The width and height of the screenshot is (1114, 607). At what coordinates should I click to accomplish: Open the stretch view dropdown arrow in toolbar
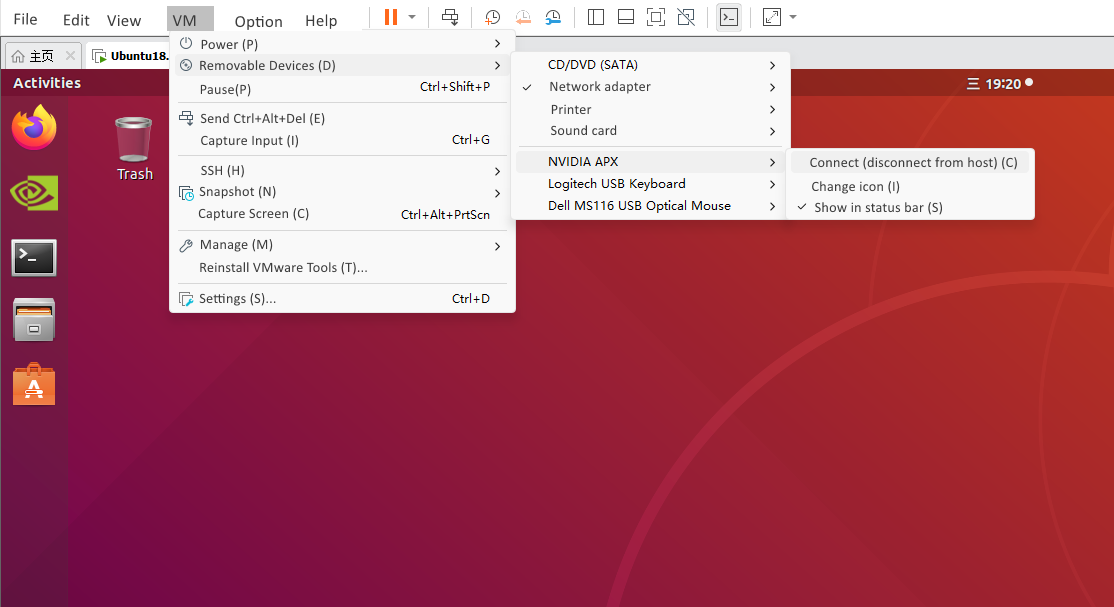tap(793, 18)
